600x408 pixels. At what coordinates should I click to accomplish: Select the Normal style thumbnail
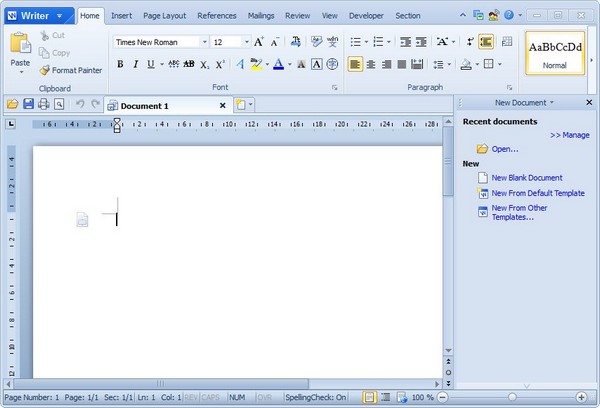[555, 53]
